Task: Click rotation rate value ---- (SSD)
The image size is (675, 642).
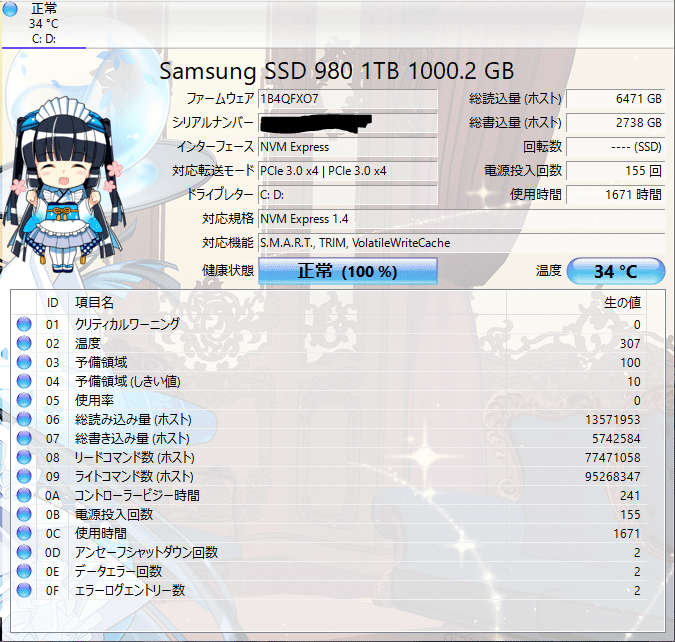Action: pos(616,147)
